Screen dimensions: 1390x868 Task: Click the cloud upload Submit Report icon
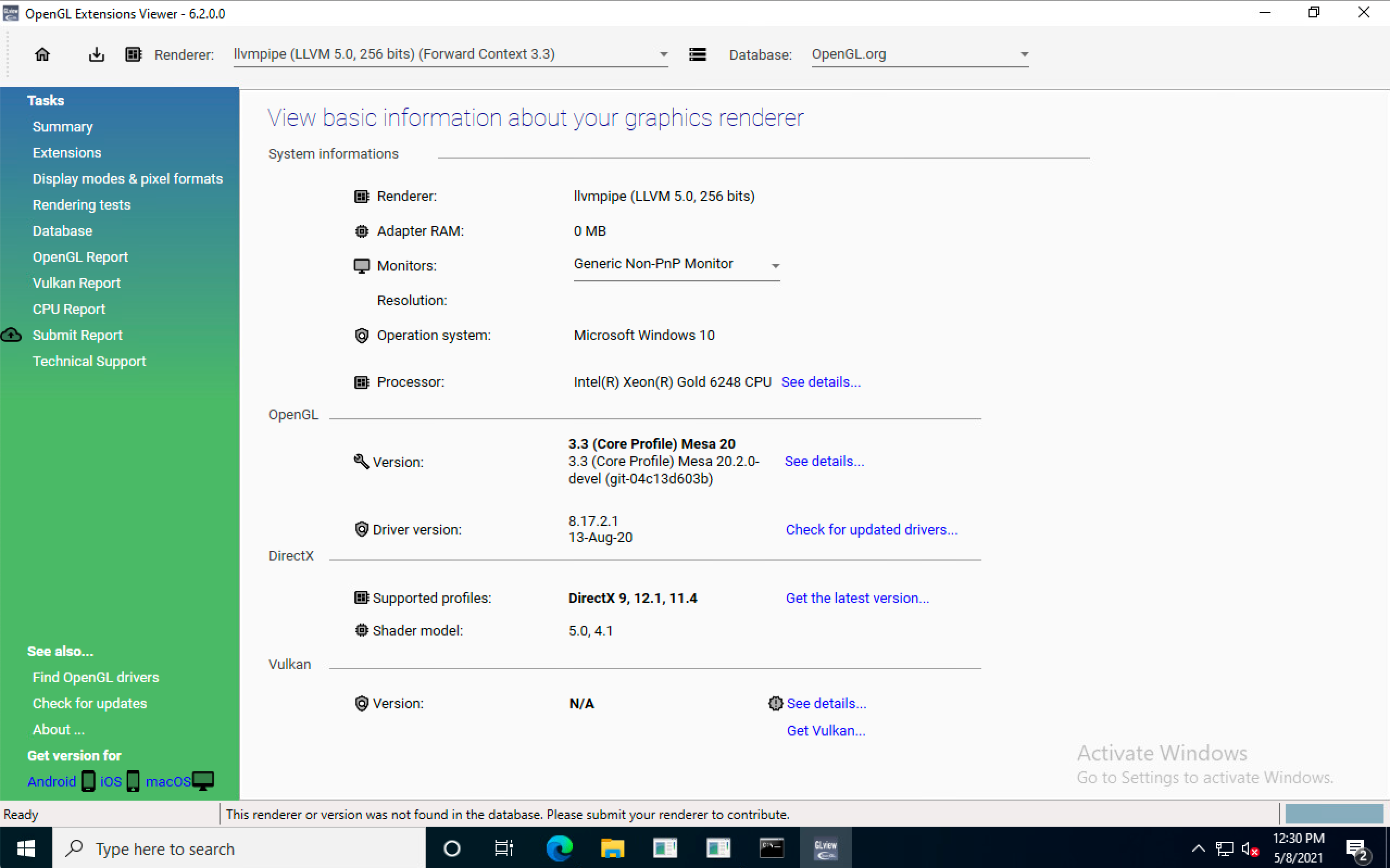(11, 335)
